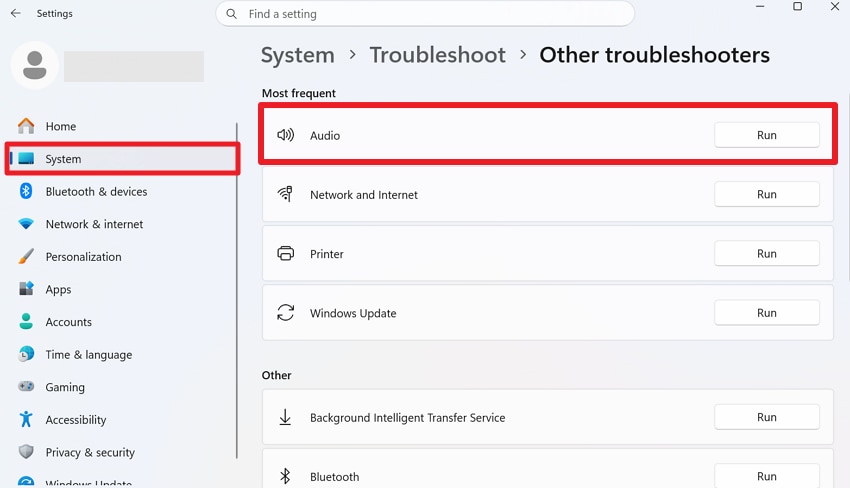Click the sidebar vertical scrollbar
The width and height of the screenshot is (850, 488).
237,291
